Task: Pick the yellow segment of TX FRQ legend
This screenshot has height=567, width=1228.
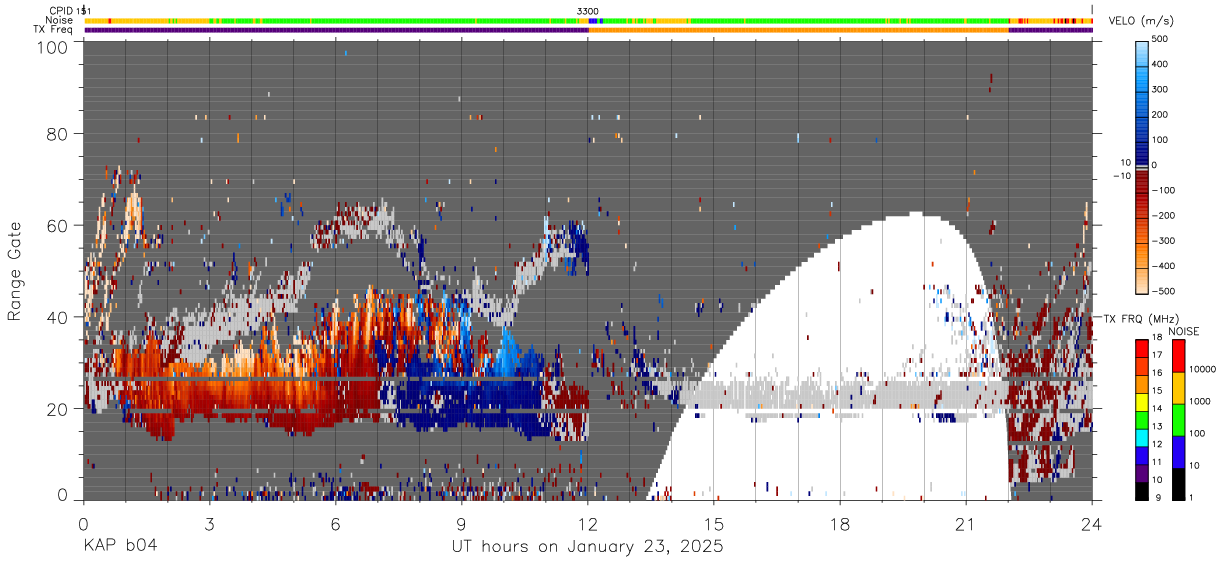Action: (1142, 401)
